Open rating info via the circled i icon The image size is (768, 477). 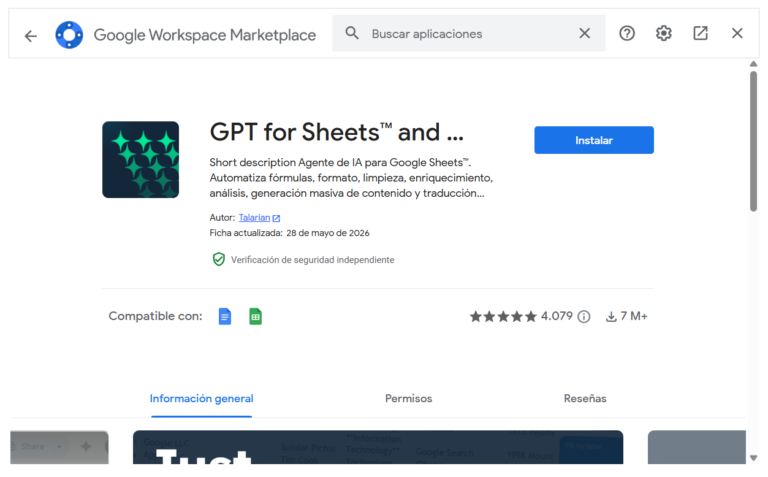coord(583,317)
